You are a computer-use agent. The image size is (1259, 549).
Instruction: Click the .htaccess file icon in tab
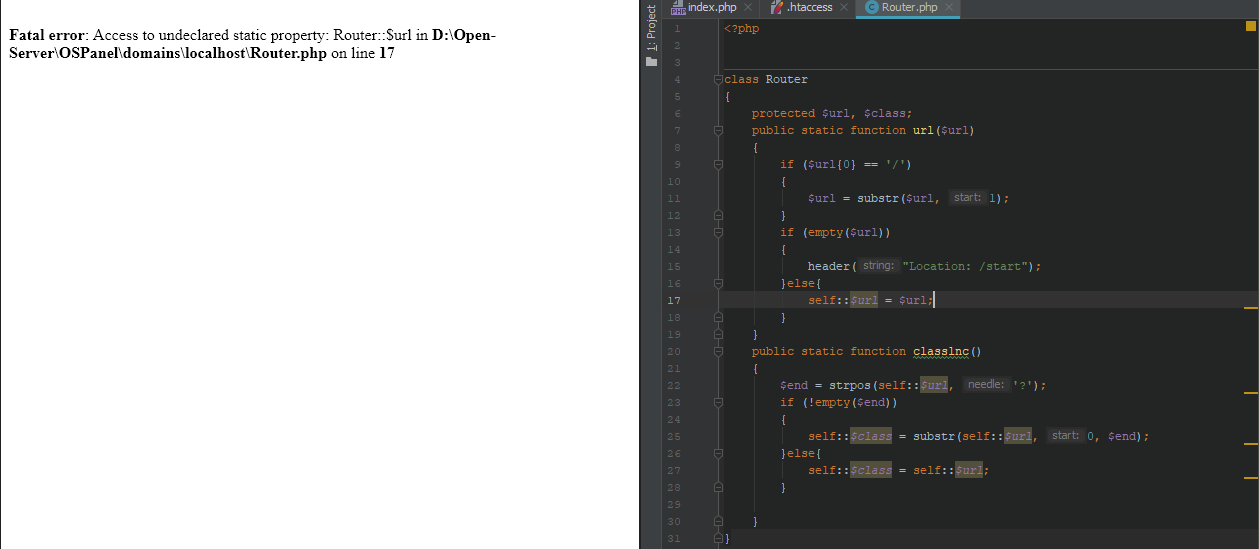click(x=776, y=8)
